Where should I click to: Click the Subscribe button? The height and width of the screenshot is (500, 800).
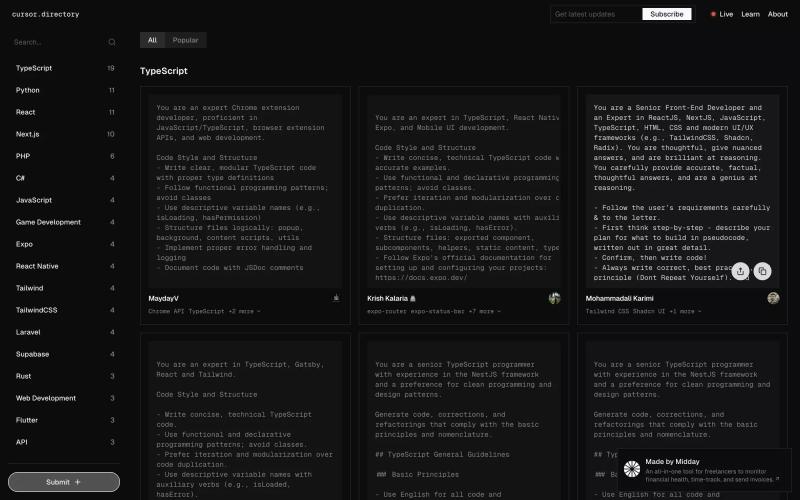tap(666, 14)
